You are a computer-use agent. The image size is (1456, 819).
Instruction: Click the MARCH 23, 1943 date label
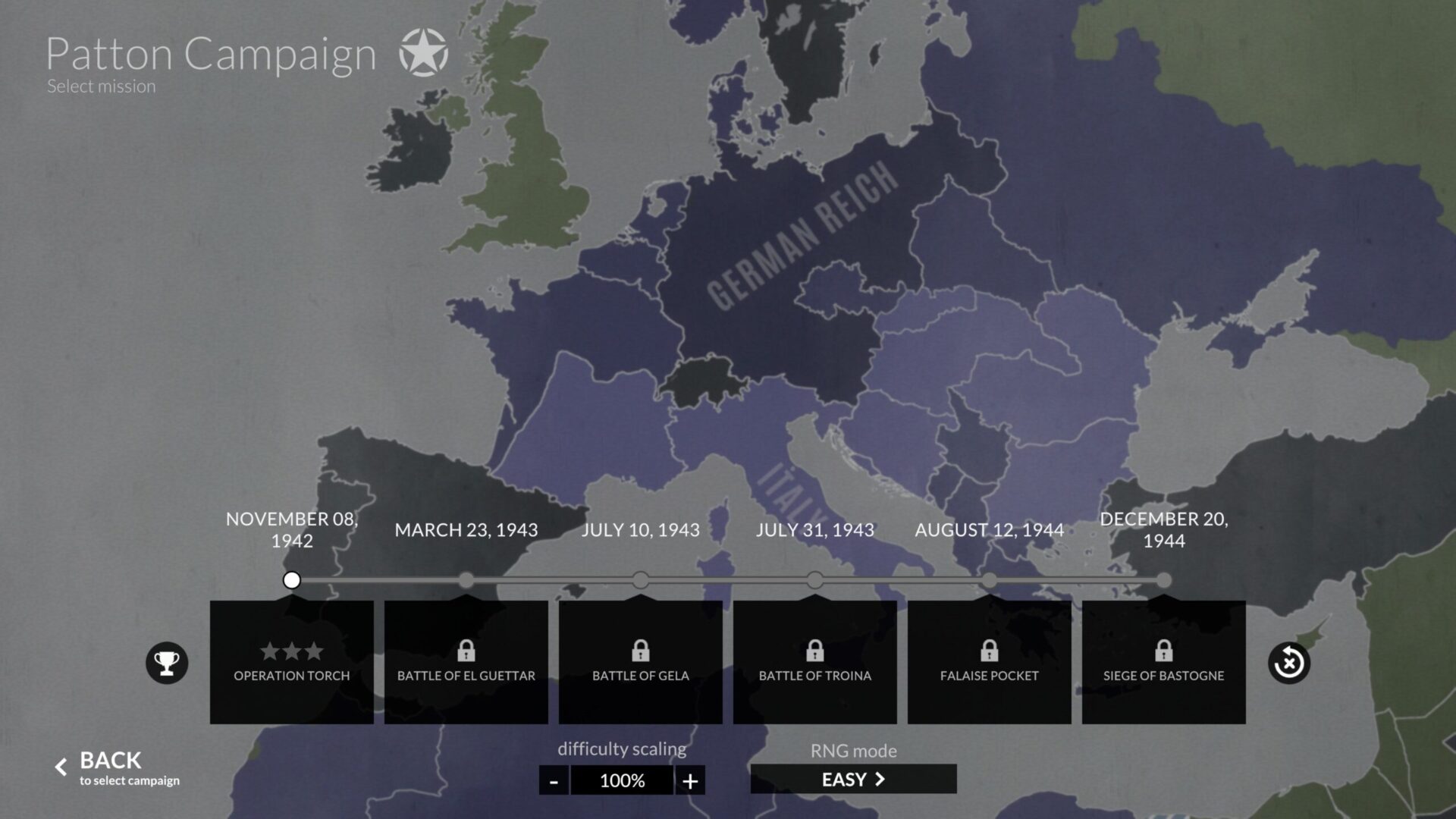coord(466,529)
